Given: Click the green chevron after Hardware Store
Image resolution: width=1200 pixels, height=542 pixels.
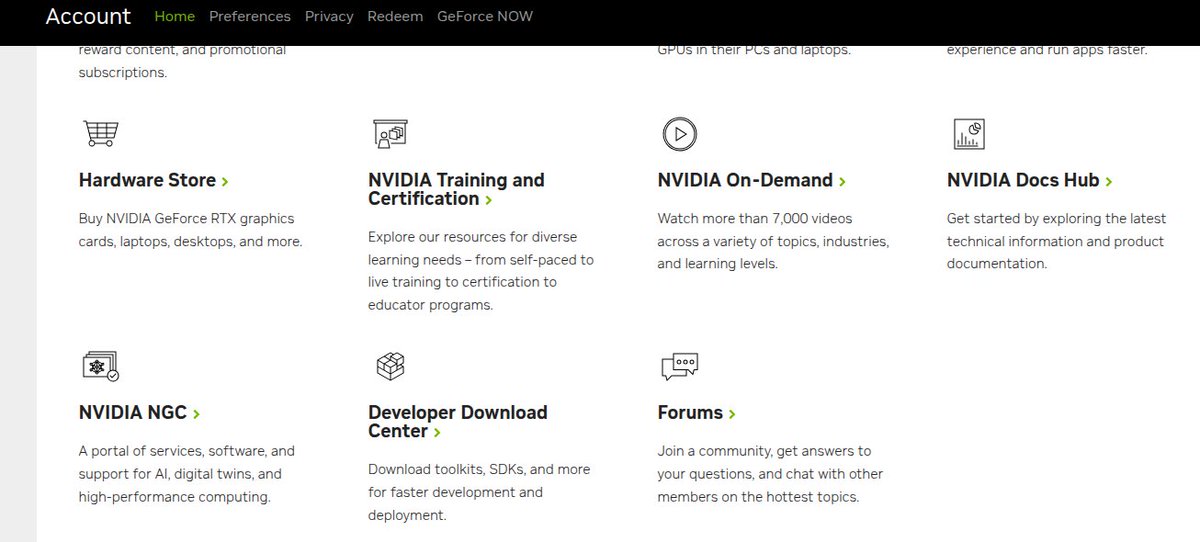Looking at the screenshot, I should [x=225, y=181].
